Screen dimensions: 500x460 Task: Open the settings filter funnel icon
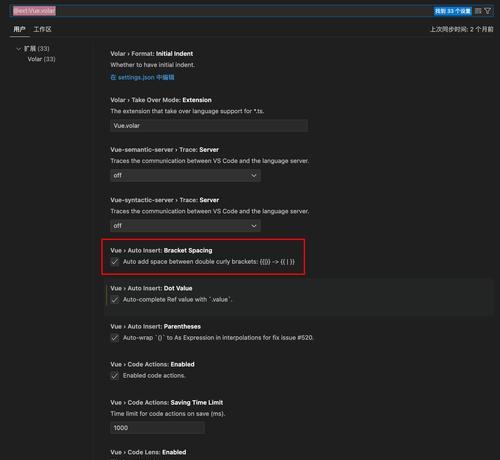[x=488, y=11]
